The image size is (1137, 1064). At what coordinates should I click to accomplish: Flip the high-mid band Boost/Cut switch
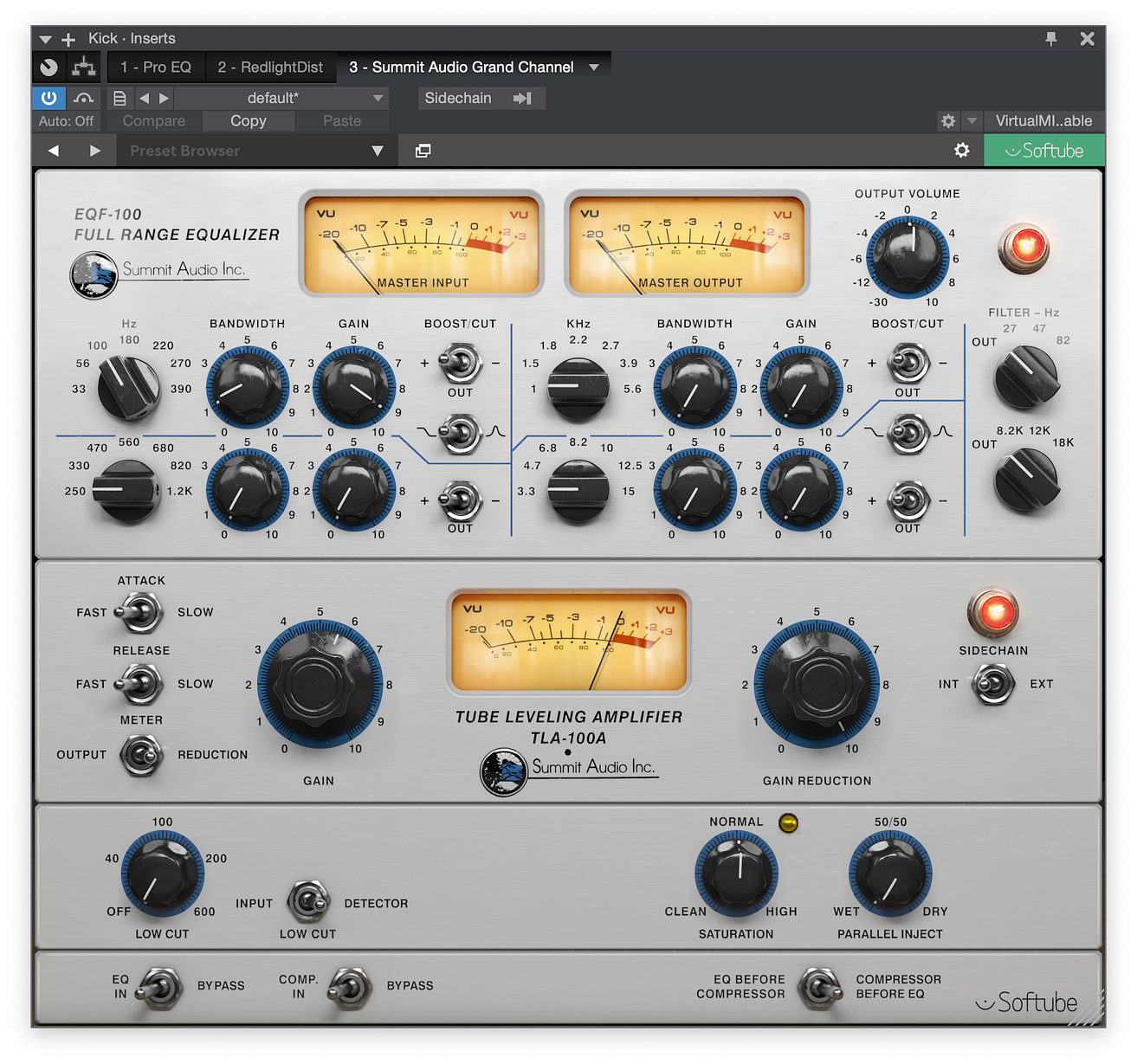pos(908,363)
